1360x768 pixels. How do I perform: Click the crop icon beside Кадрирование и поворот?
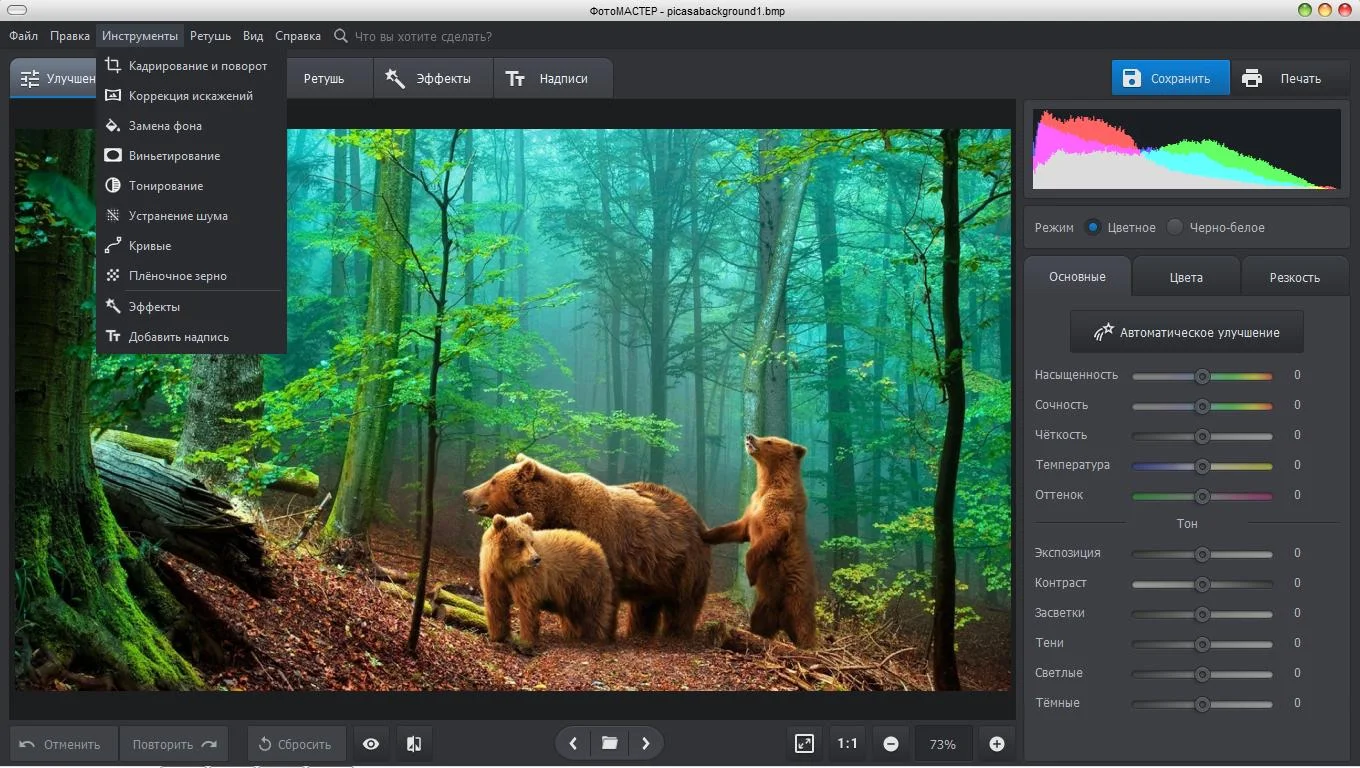(x=113, y=66)
